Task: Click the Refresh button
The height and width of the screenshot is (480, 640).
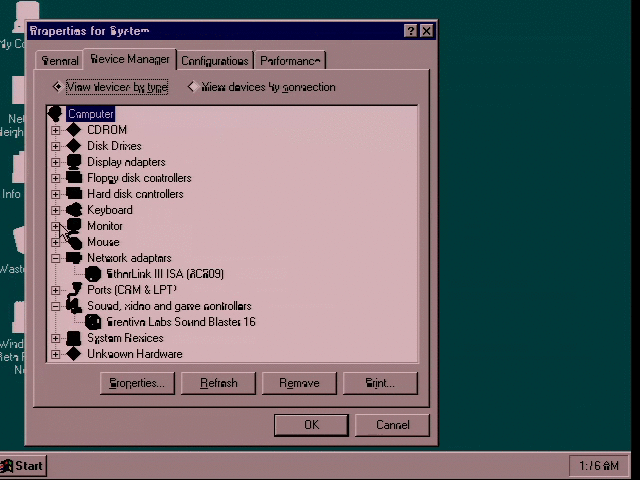Action: point(218,383)
